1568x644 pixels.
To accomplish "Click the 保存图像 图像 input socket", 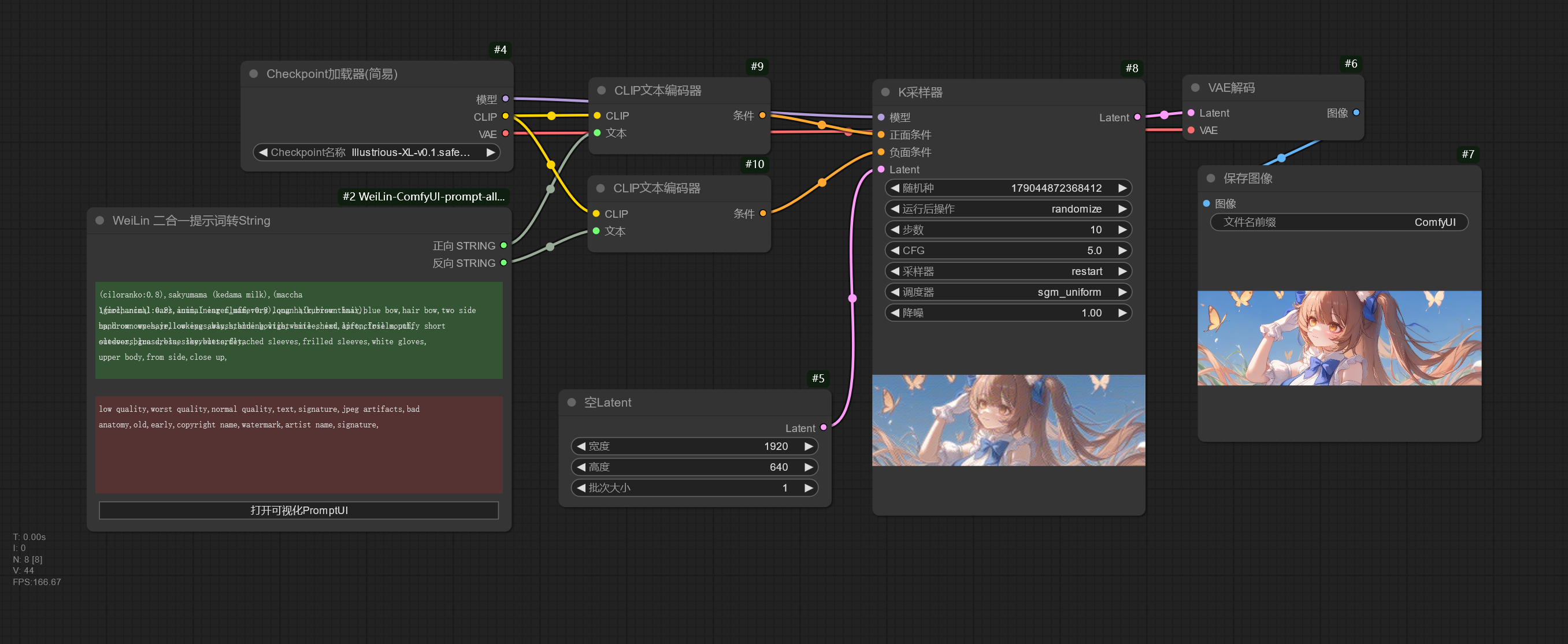I will [1206, 203].
